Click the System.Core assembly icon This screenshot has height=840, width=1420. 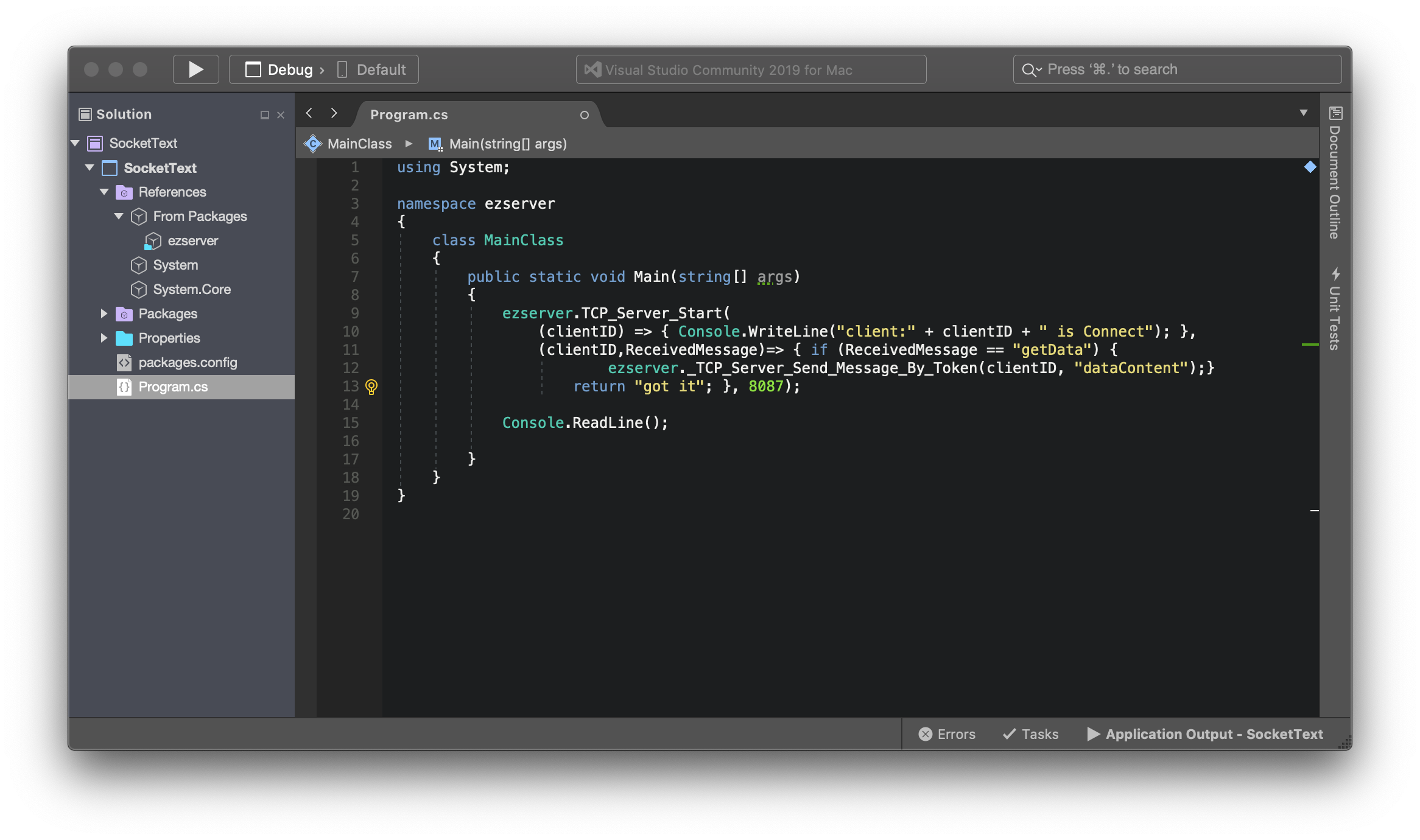pyautogui.click(x=139, y=290)
